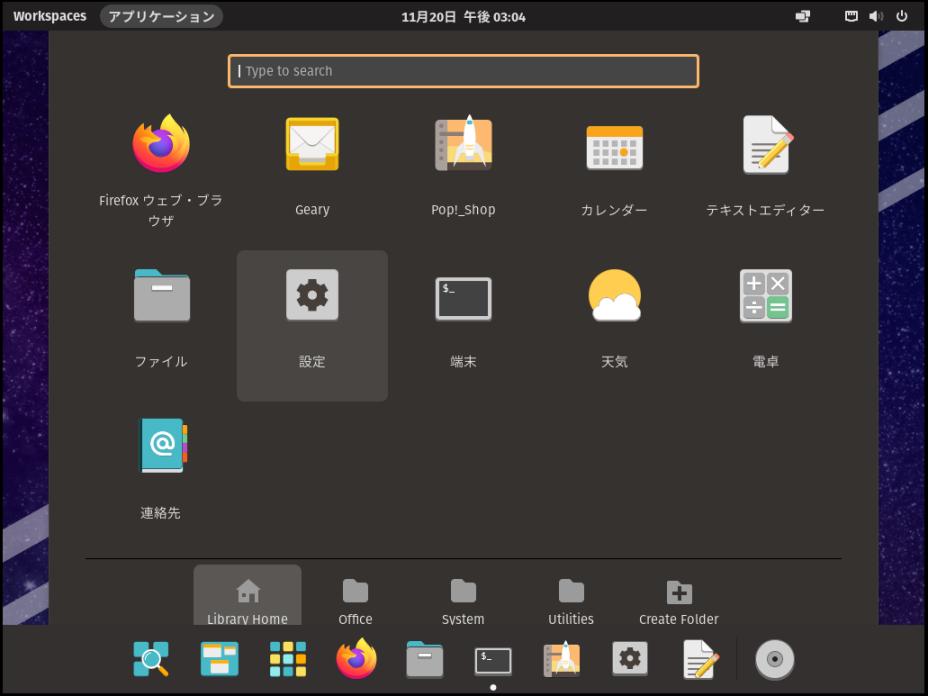The image size is (928, 696).
Task: Launch Firefox from the dock
Action: (x=356, y=659)
